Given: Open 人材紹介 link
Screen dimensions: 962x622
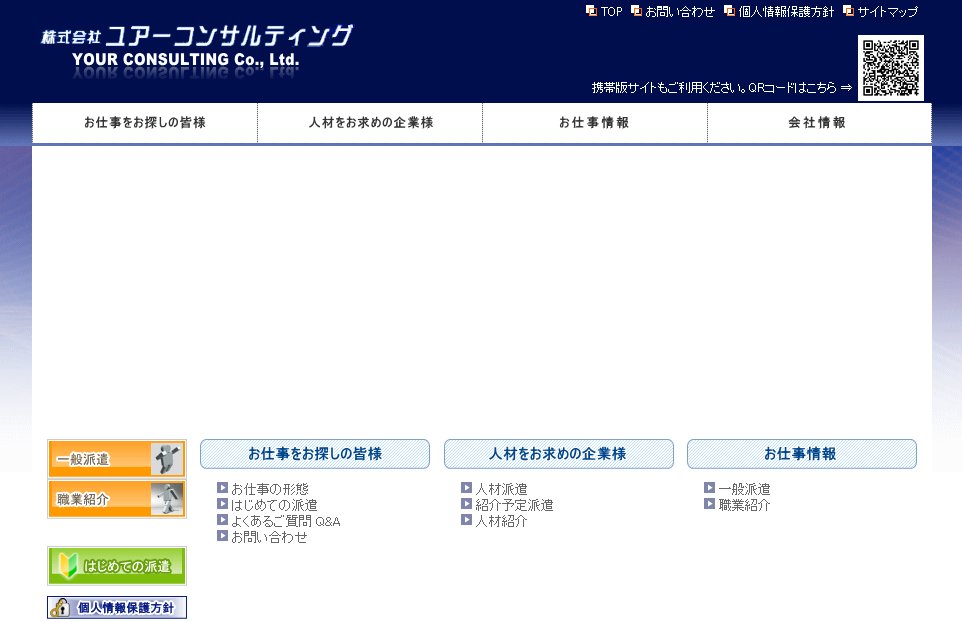Looking at the screenshot, I should coord(500,521).
